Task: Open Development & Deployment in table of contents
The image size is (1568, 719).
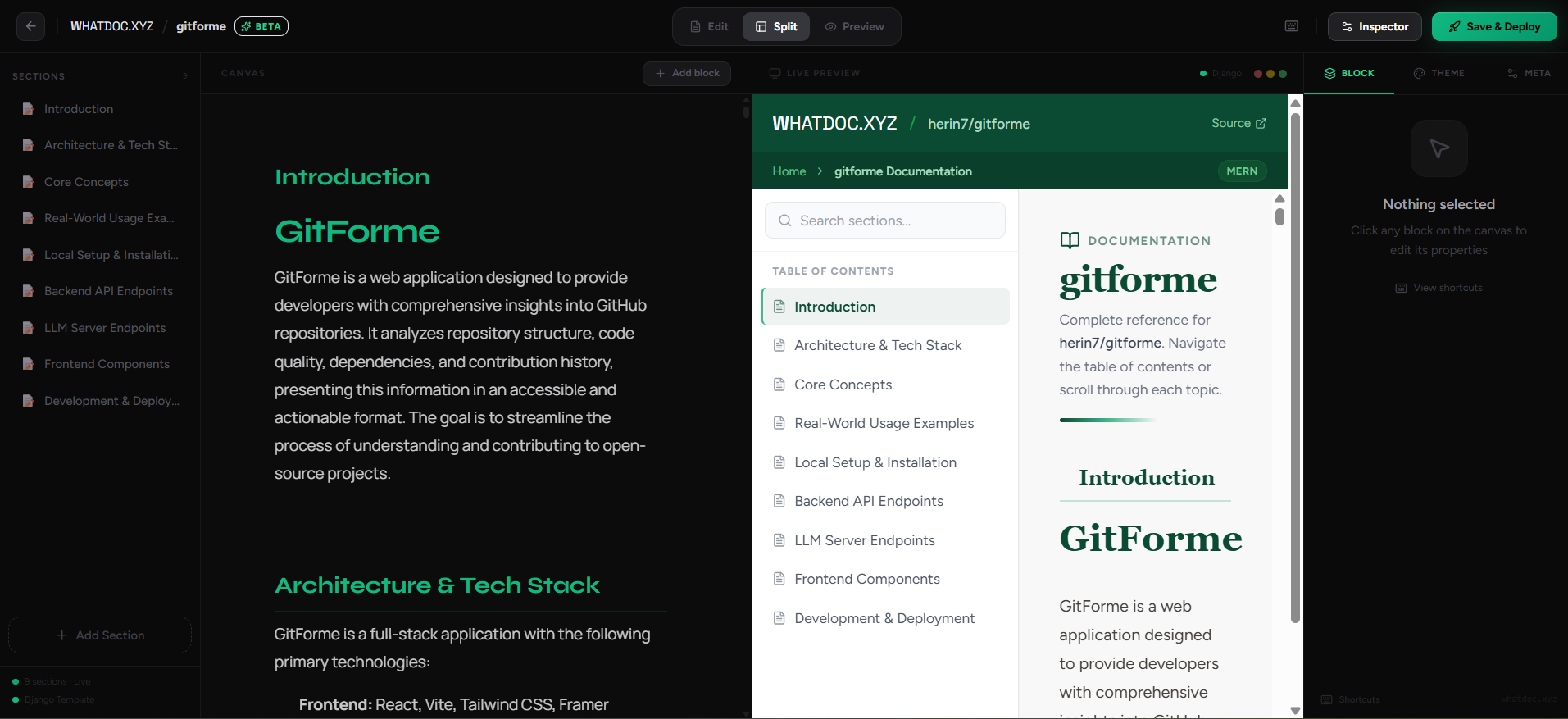Action: coord(885,618)
